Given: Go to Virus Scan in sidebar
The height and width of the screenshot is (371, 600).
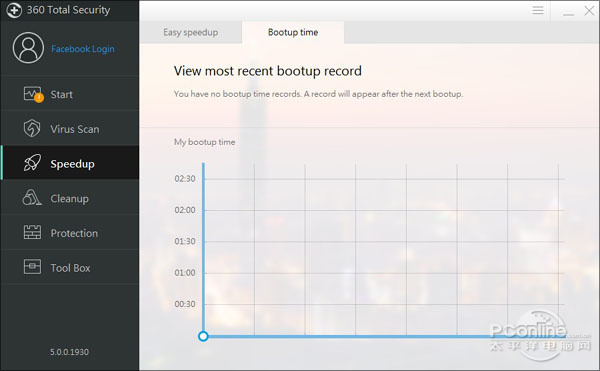Looking at the screenshot, I should [75, 129].
